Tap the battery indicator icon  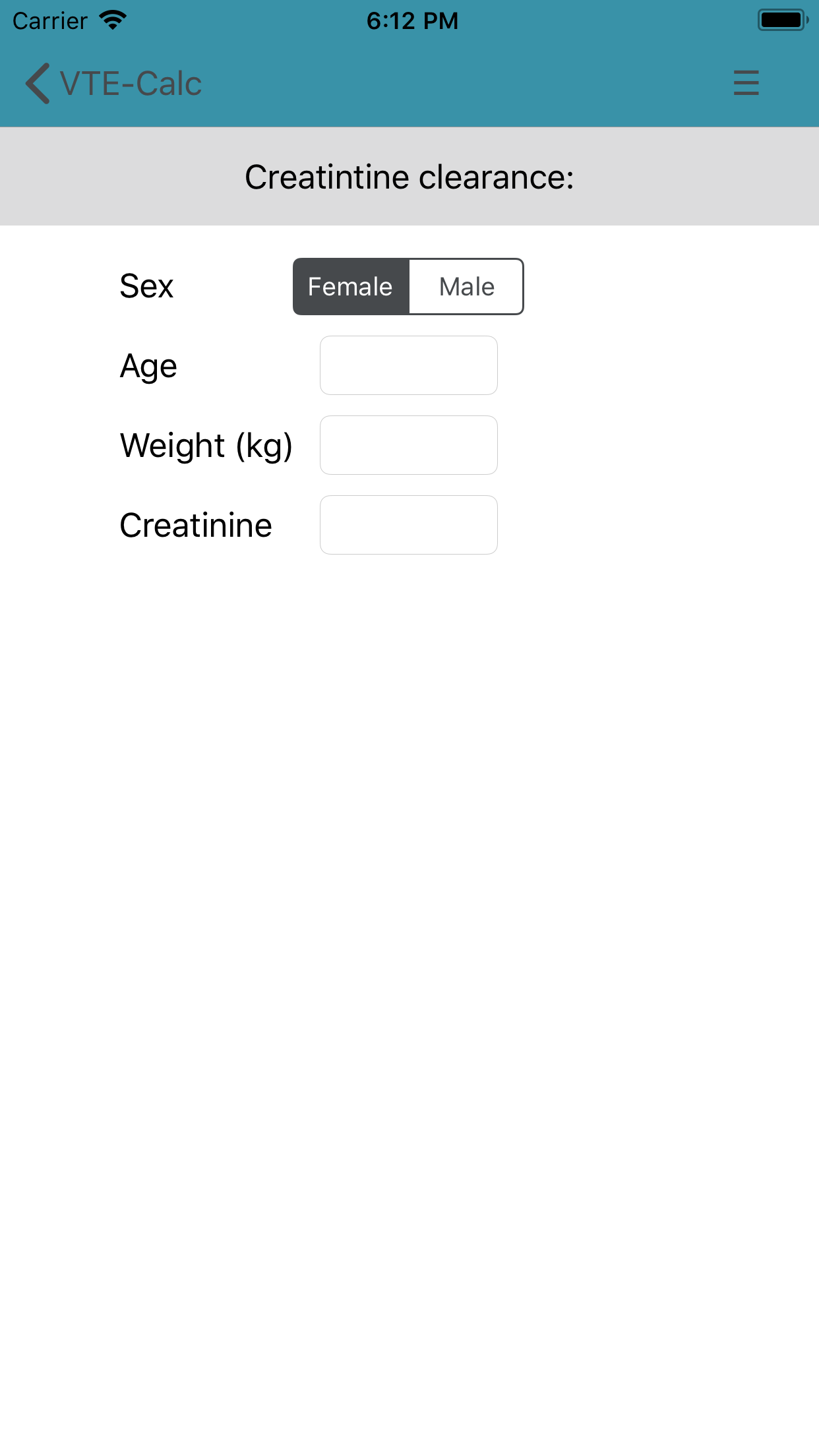pyautogui.click(x=783, y=20)
